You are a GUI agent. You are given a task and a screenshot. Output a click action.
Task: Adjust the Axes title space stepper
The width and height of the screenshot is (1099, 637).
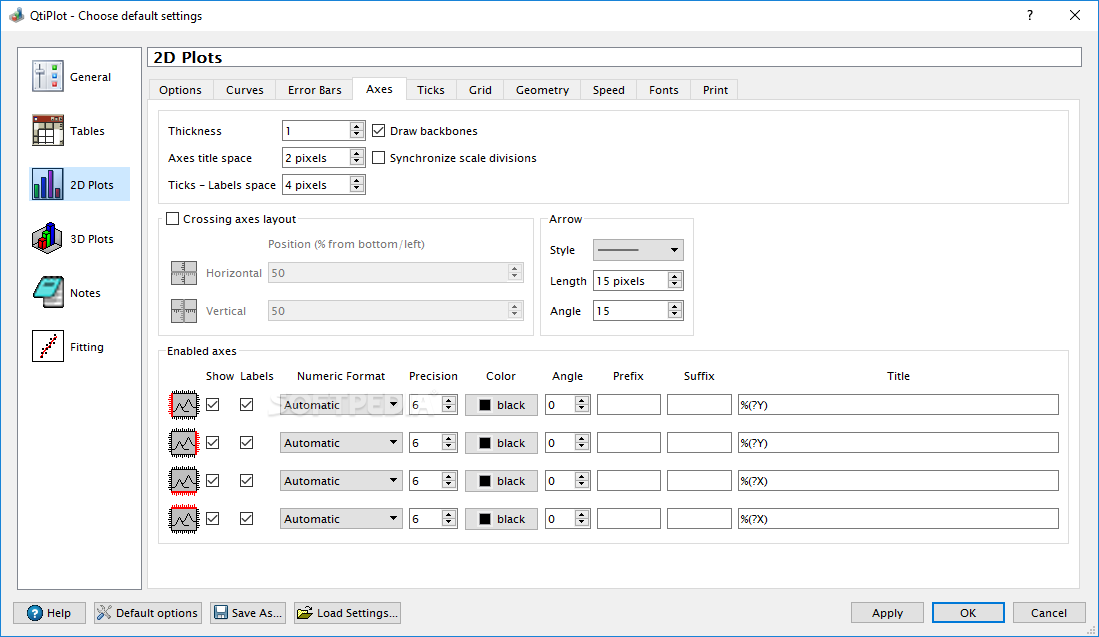tap(356, 158)
